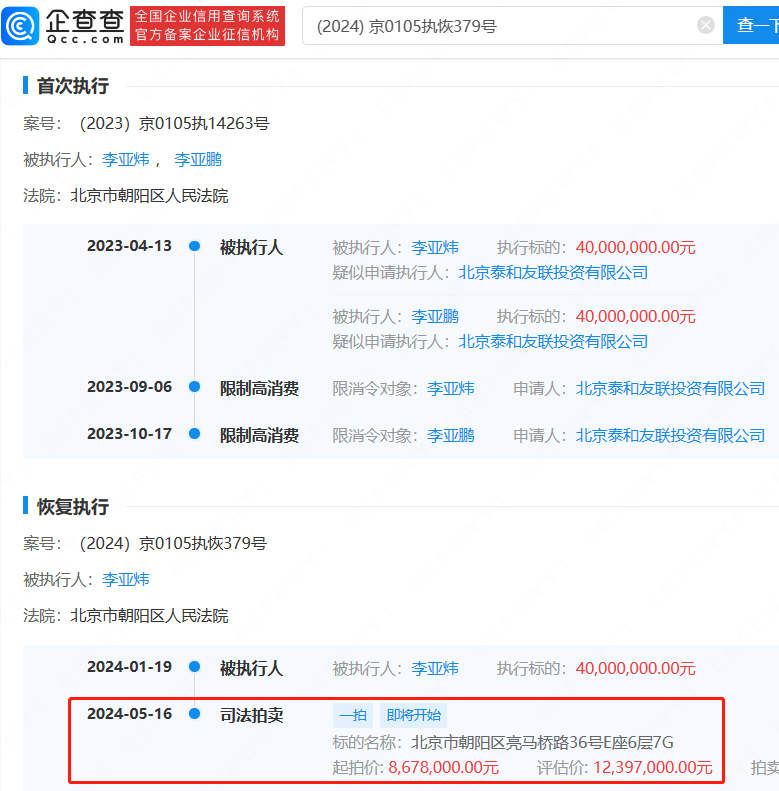Focus the case number search field
Viewport: 779px width, 791px height.
pyautogui.click(x=500, y=26)
